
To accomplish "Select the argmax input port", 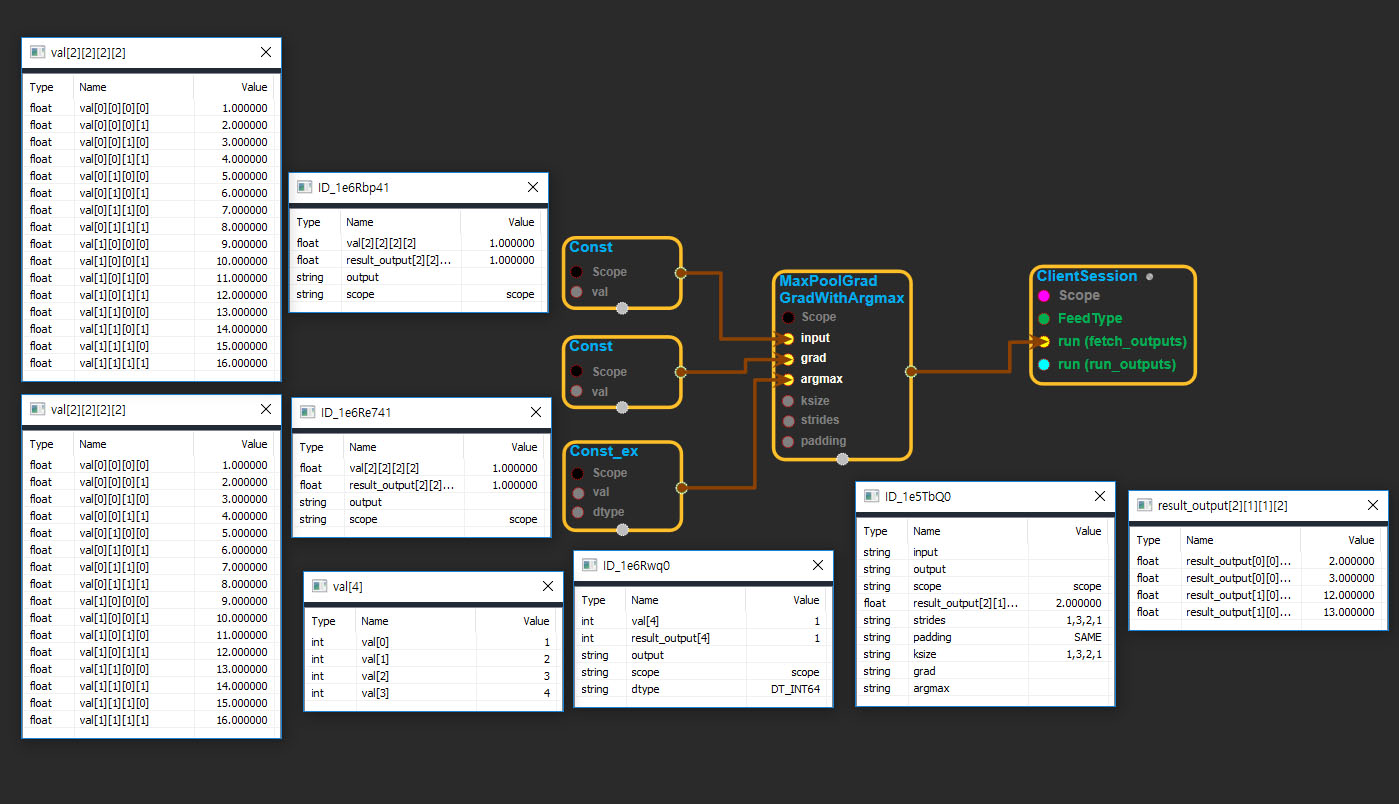I will (788, 379).
